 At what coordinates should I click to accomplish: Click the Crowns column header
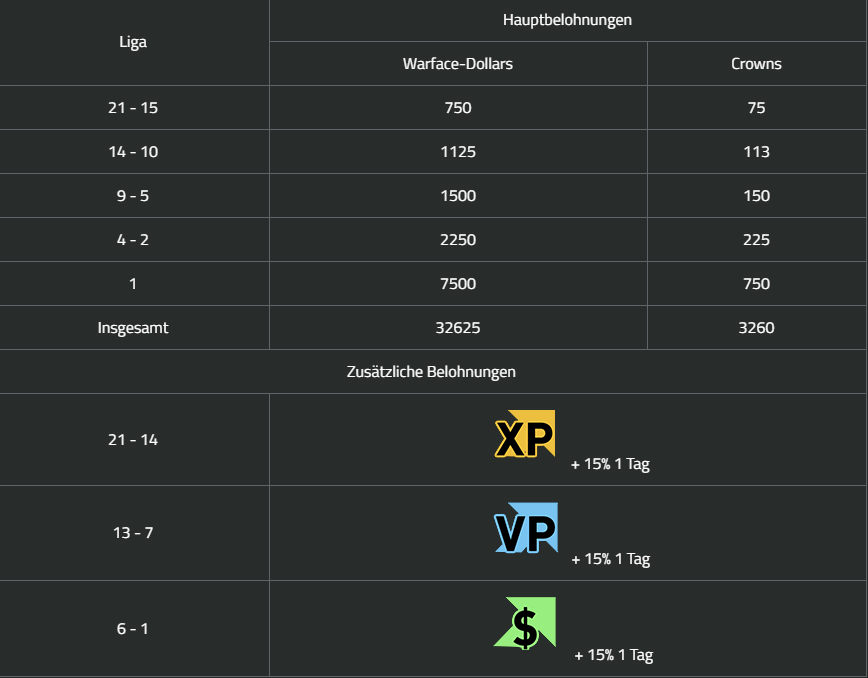756,64
